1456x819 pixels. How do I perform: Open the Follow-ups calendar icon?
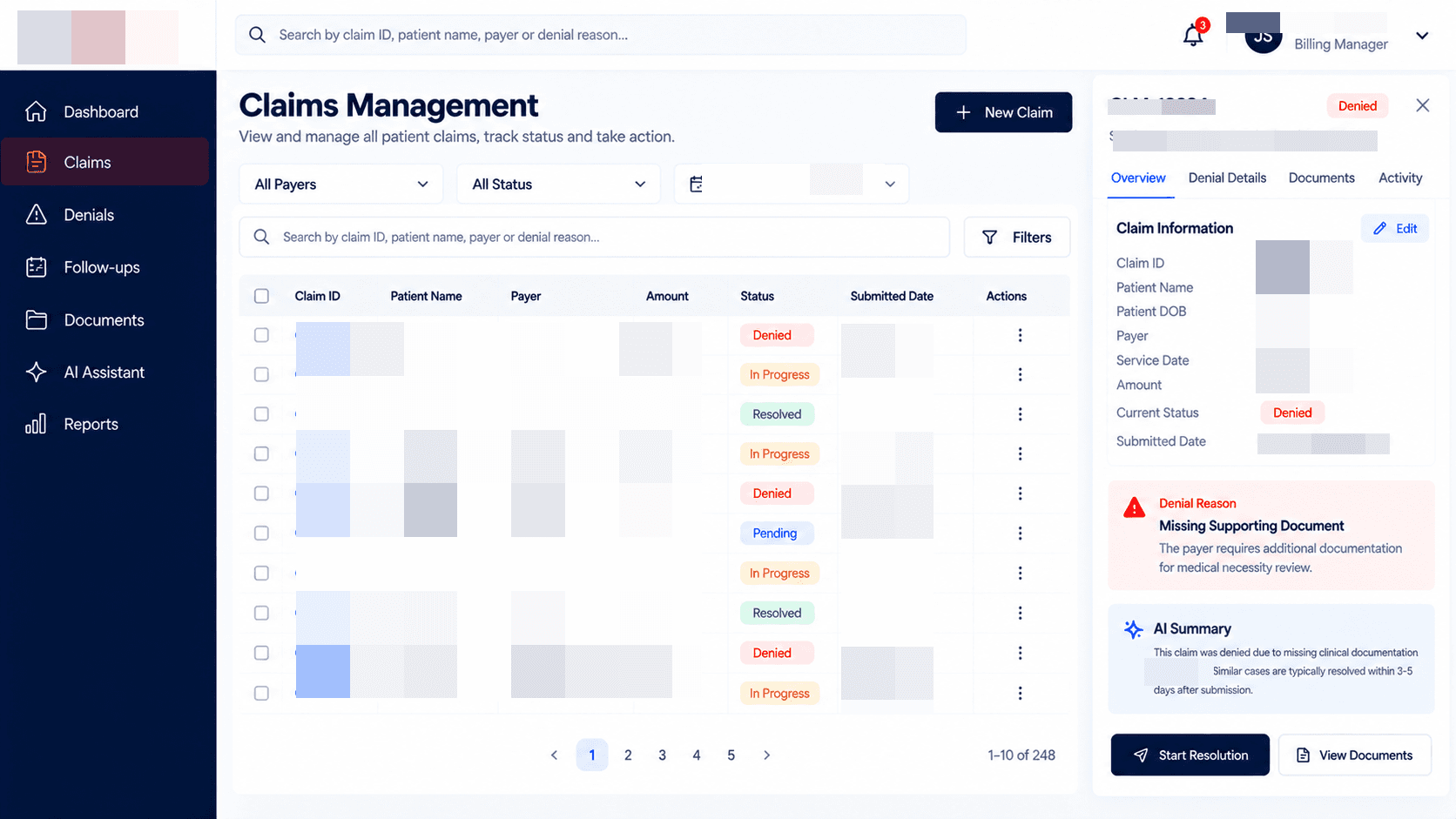[36, 267]
